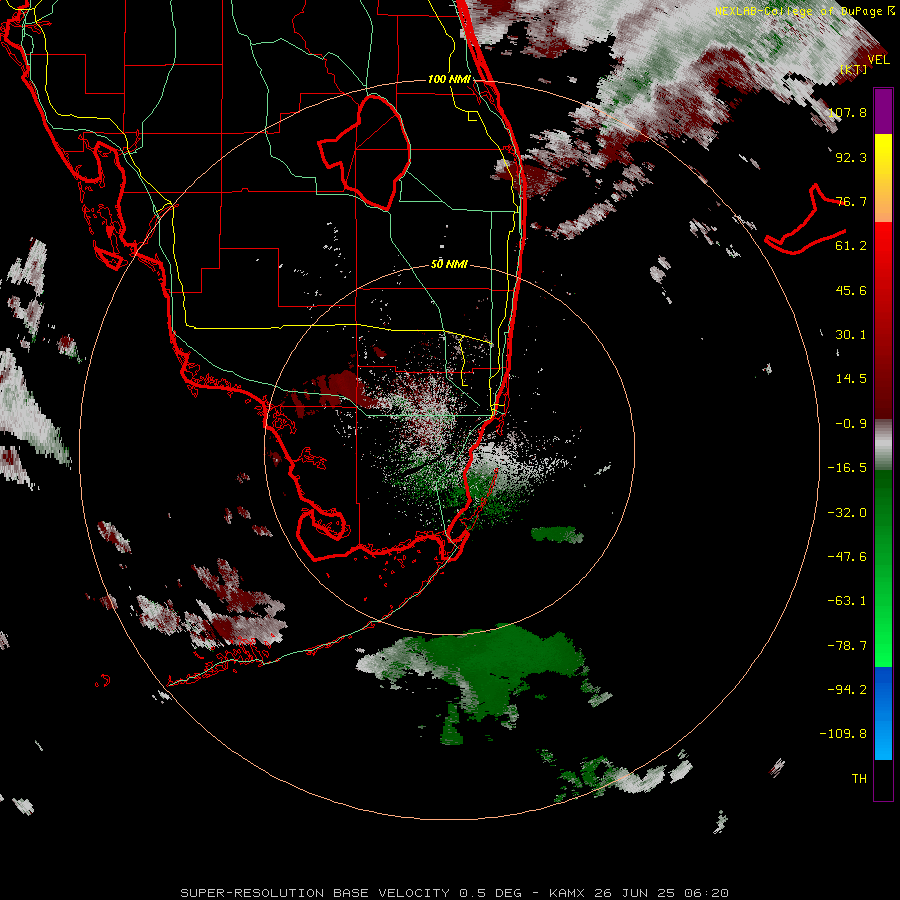This screenshot has height=900, width=900.
Task: Click the -78.7 value on the velocity scale
Action: [x=847, y=646]
